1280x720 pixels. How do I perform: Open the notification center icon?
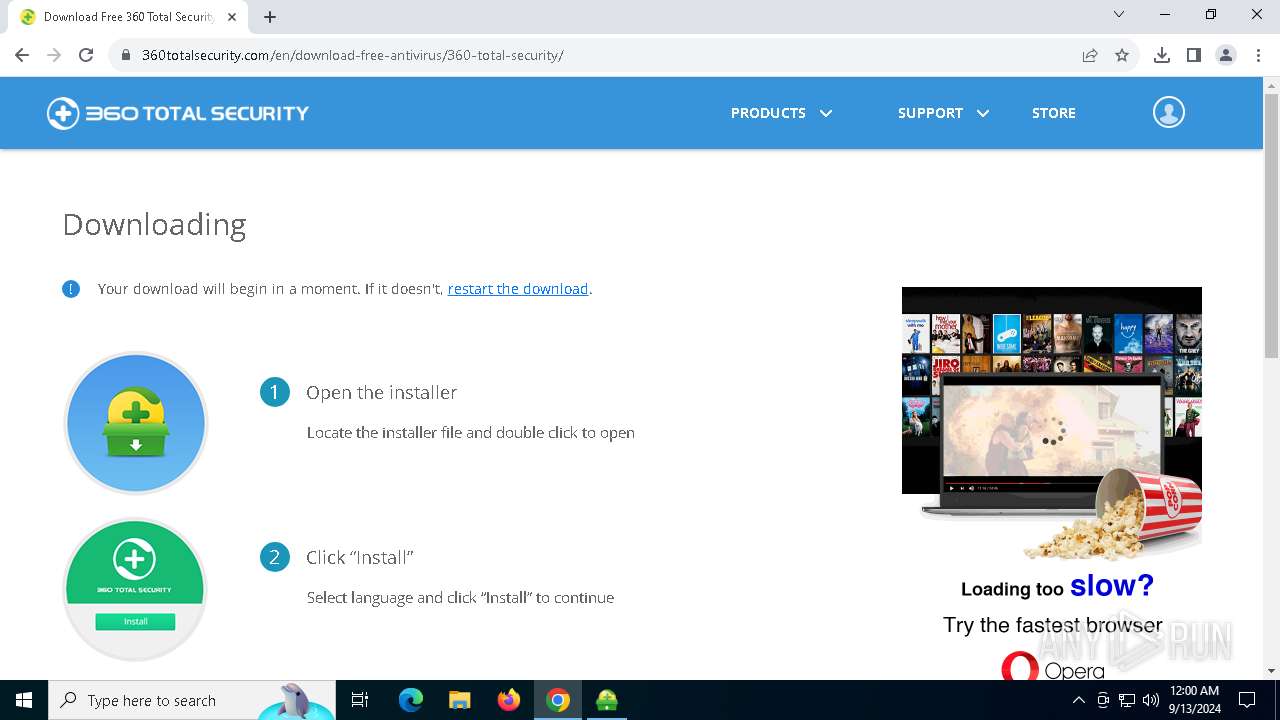click(x=1247, y=700)
